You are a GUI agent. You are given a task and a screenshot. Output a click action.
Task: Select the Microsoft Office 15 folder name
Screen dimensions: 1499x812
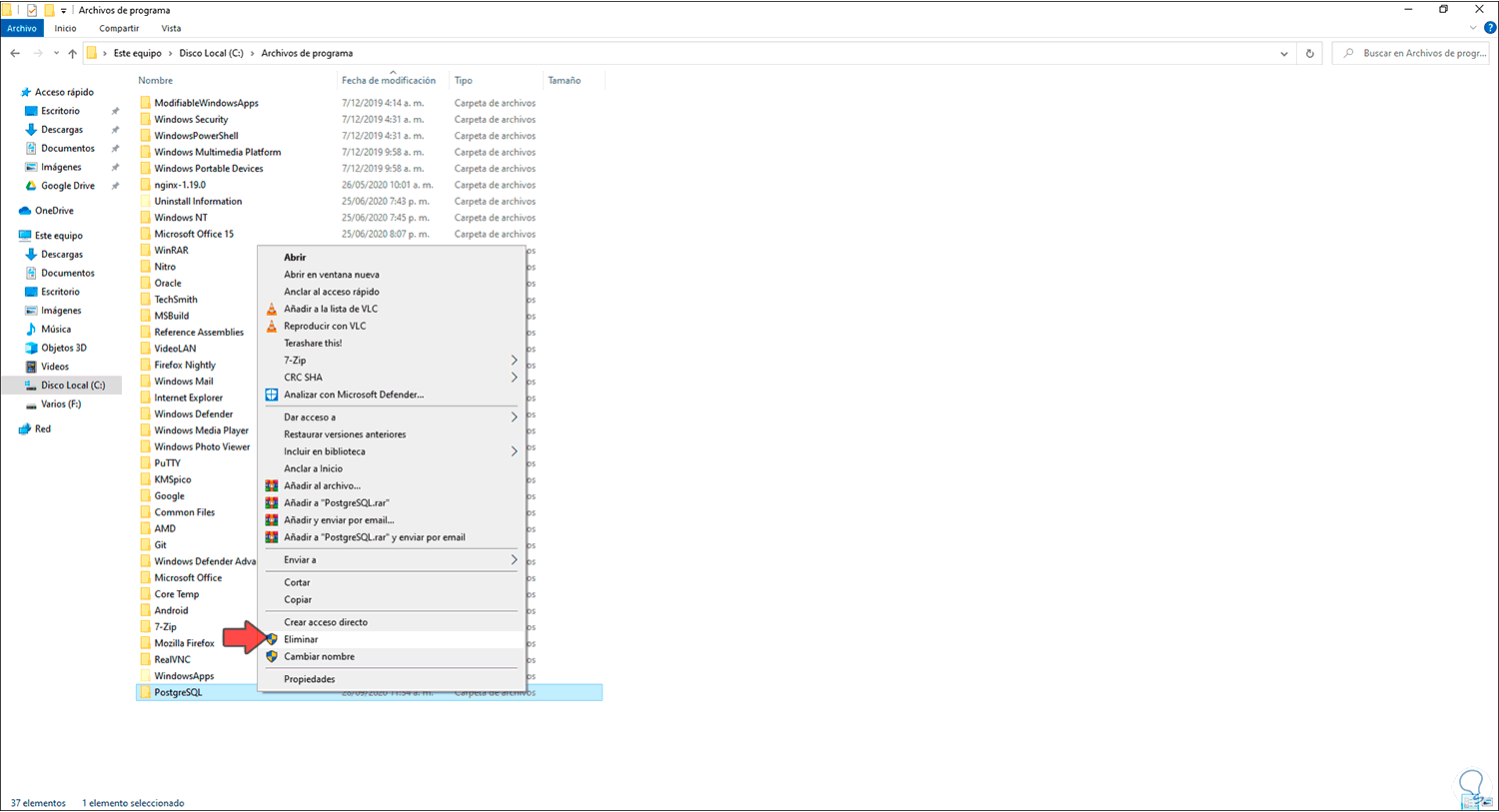[x=194, y=234]
